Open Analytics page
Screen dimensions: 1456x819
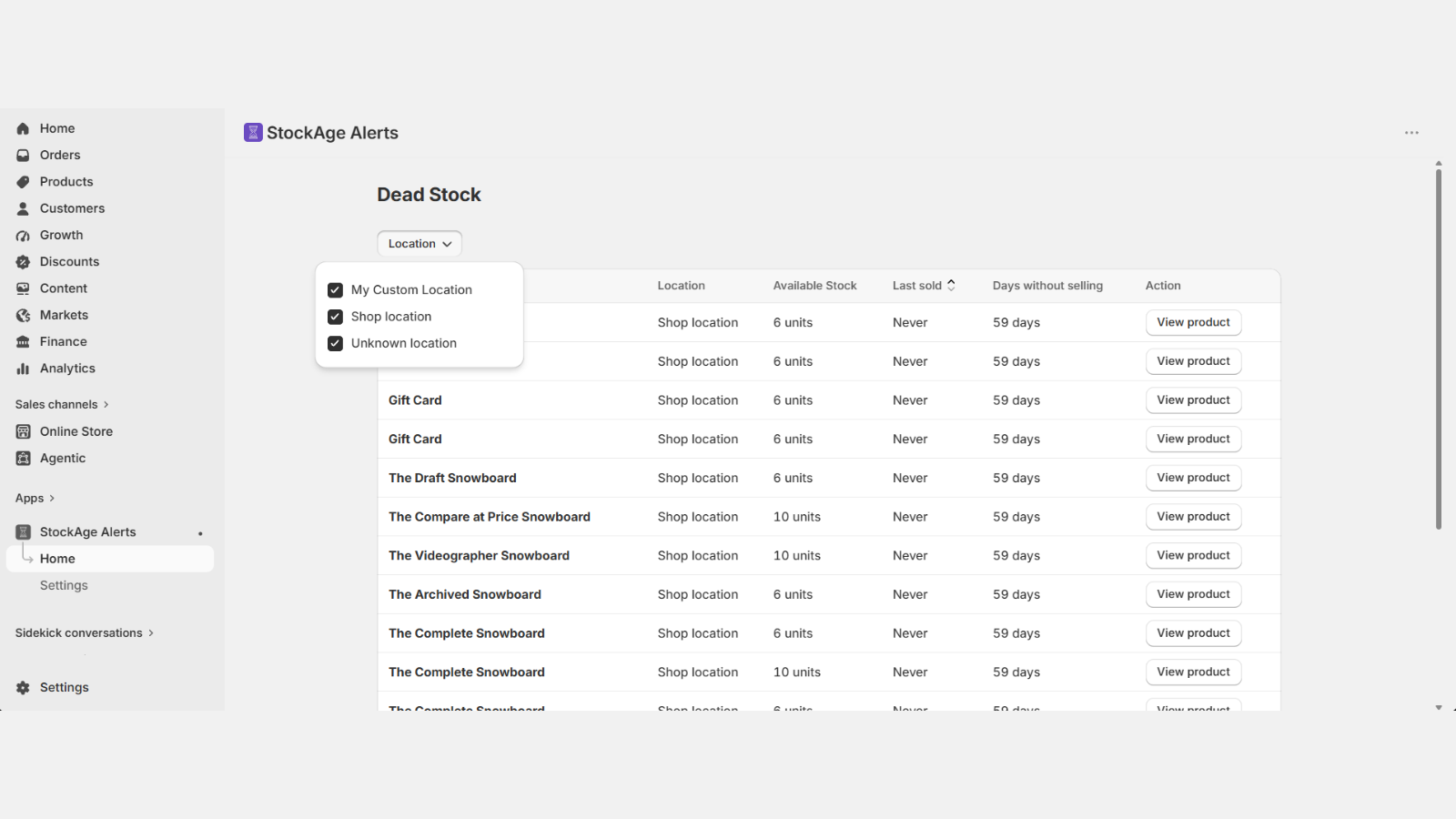click(x=67, y=369)
